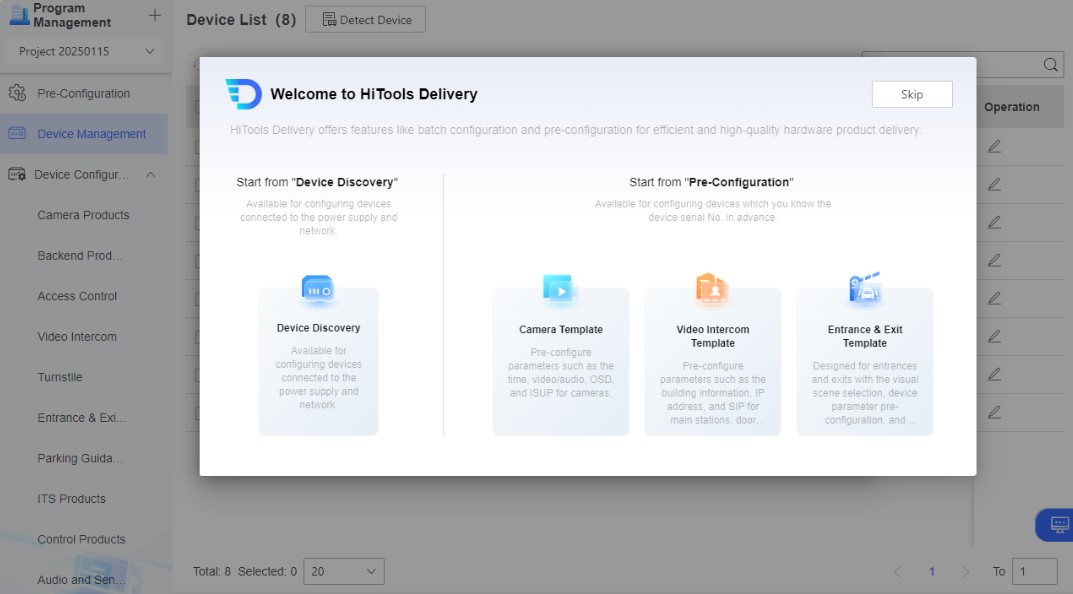
Task: Open Video Intercom in the sidebar
Action: click(x=77, y=337)
